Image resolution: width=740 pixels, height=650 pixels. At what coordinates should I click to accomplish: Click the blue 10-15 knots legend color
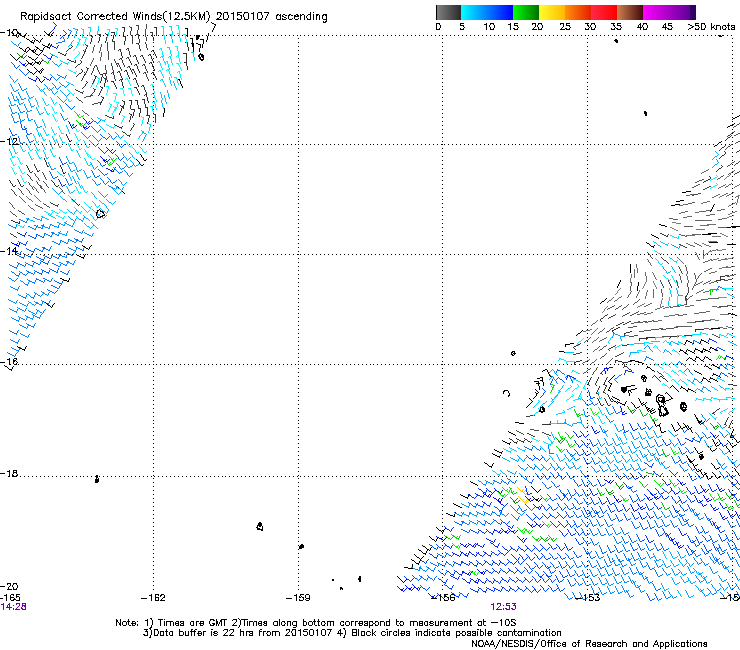coord(500,12)
